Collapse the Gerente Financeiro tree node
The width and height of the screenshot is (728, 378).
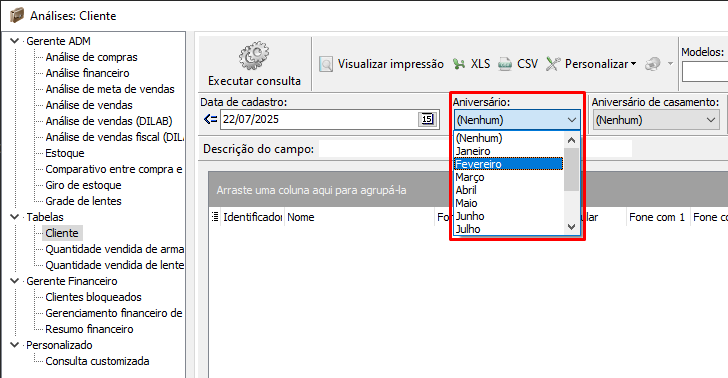[x=14, y=281]
